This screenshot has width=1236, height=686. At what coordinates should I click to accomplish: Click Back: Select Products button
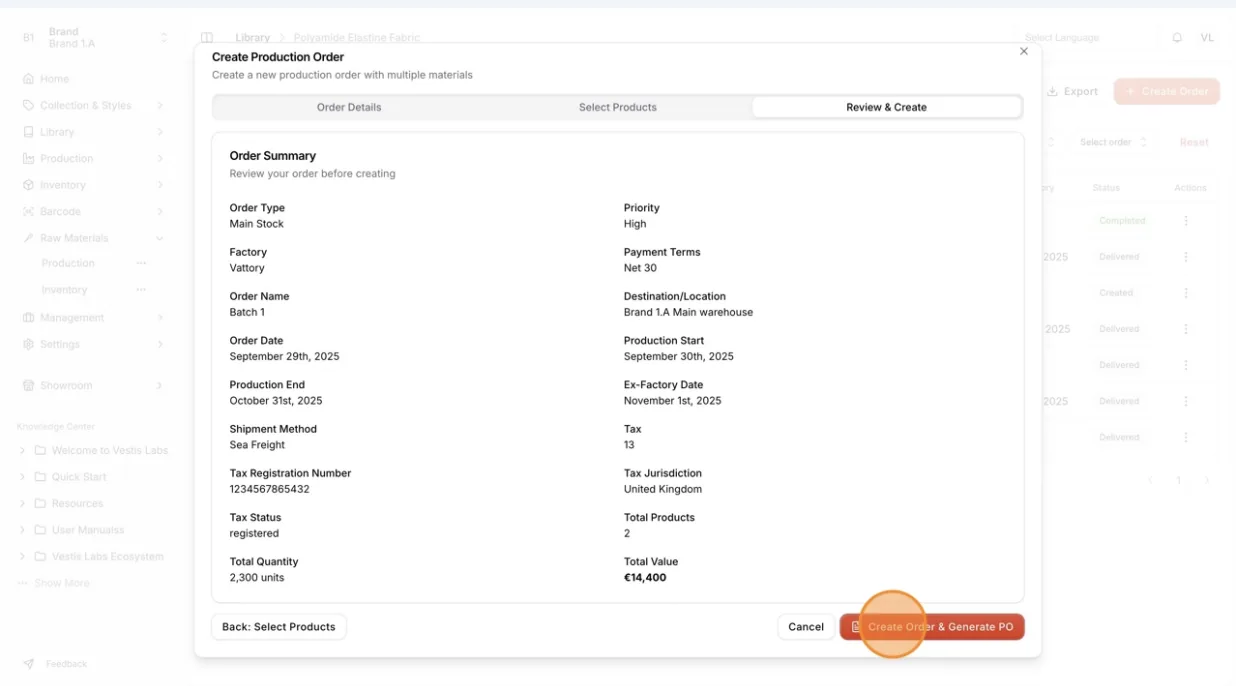(x=279, y=627)
